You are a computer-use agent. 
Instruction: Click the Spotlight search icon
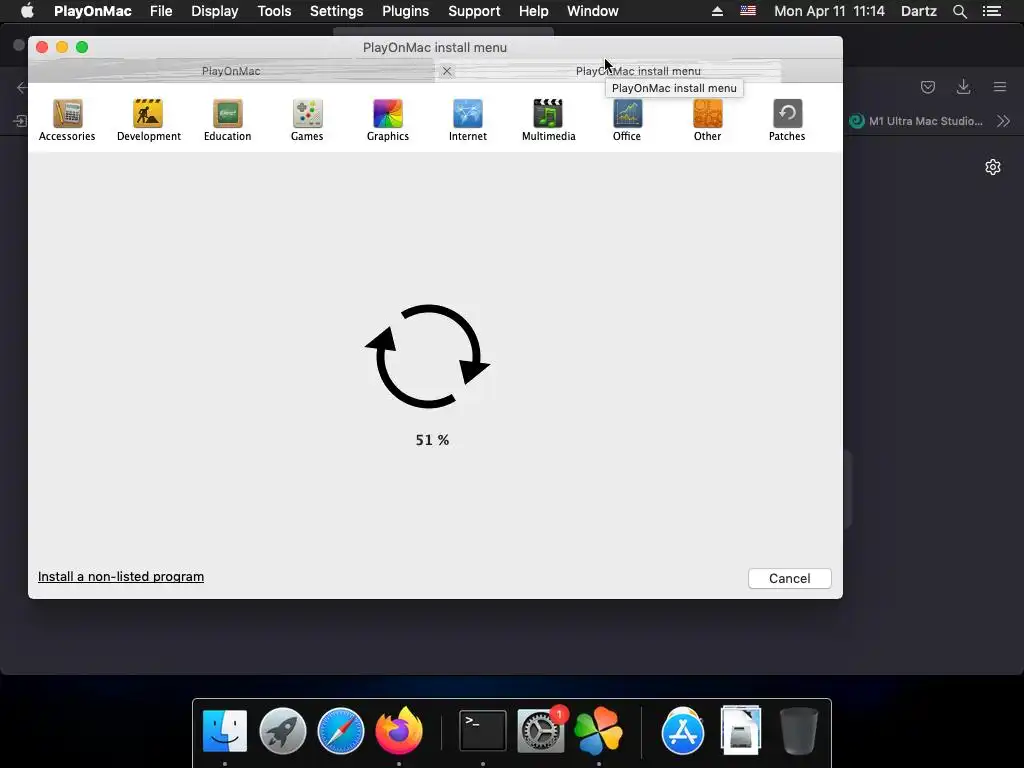click(959, 11)
